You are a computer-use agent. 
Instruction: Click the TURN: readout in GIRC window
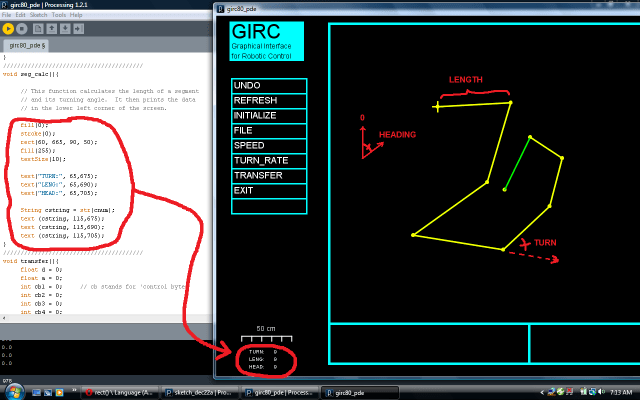point(263,352)
